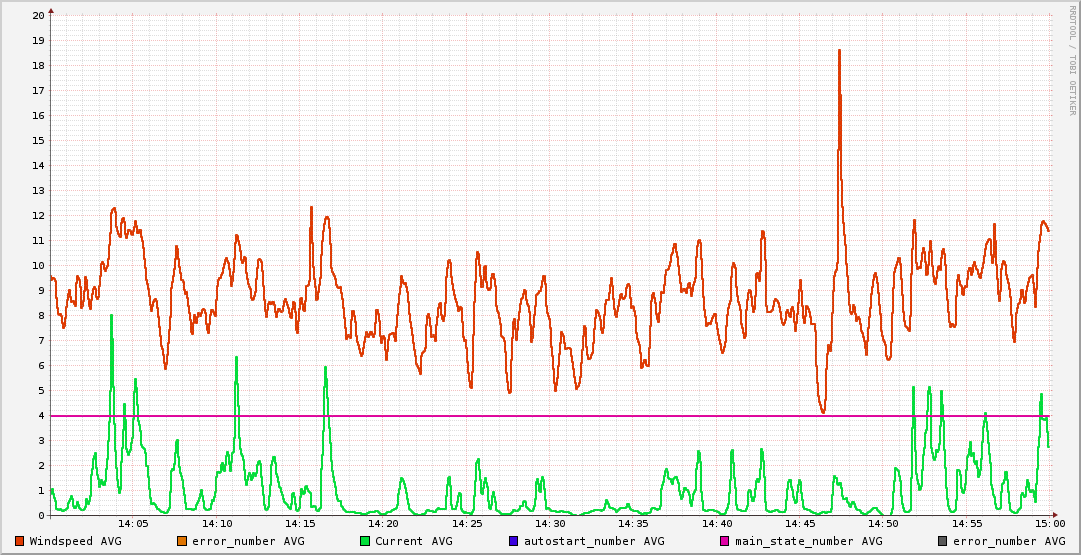The height and width of the screenshot is (555, 1081).
Task: Click the red Windspeed AVG legend swatch
Action: (19, 541)
